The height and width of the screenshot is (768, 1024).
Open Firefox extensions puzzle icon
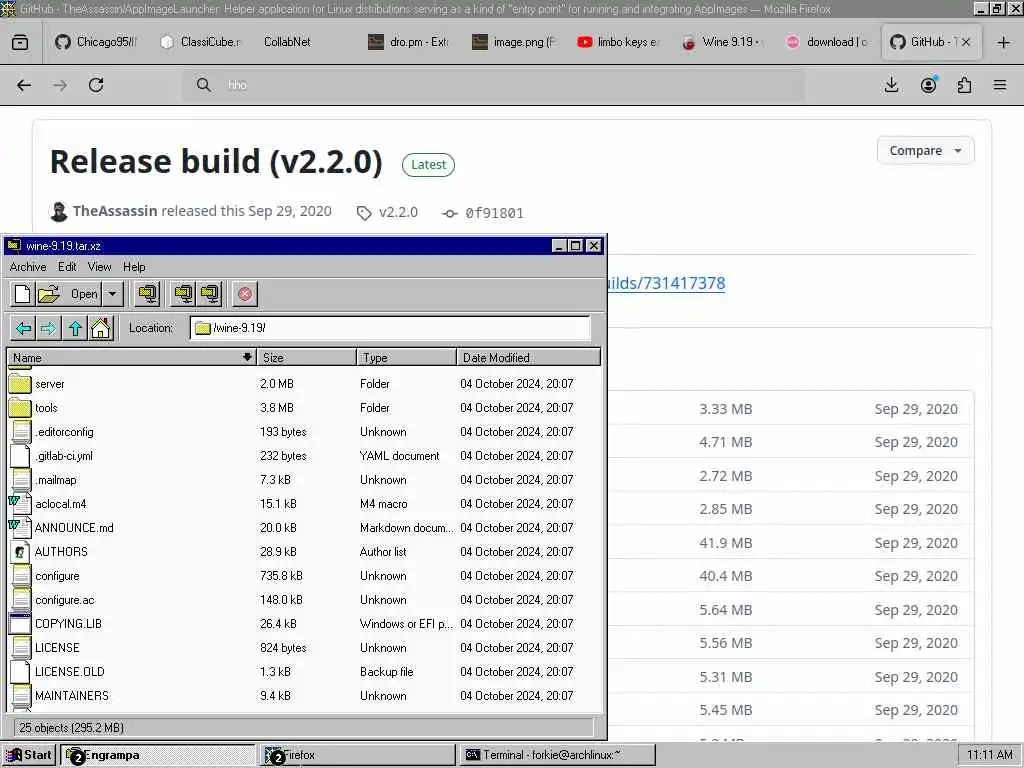click(964, 85)
